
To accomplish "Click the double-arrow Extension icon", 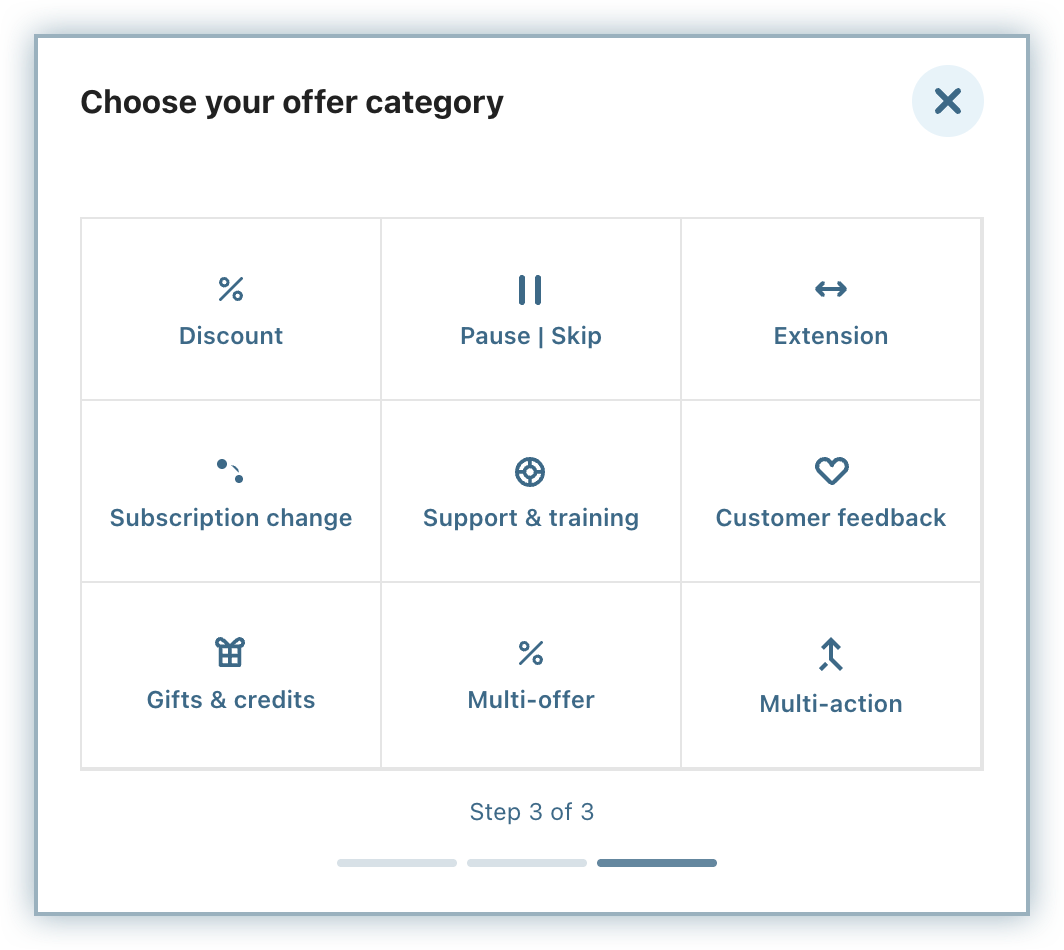I will click(x=831, y=290).
